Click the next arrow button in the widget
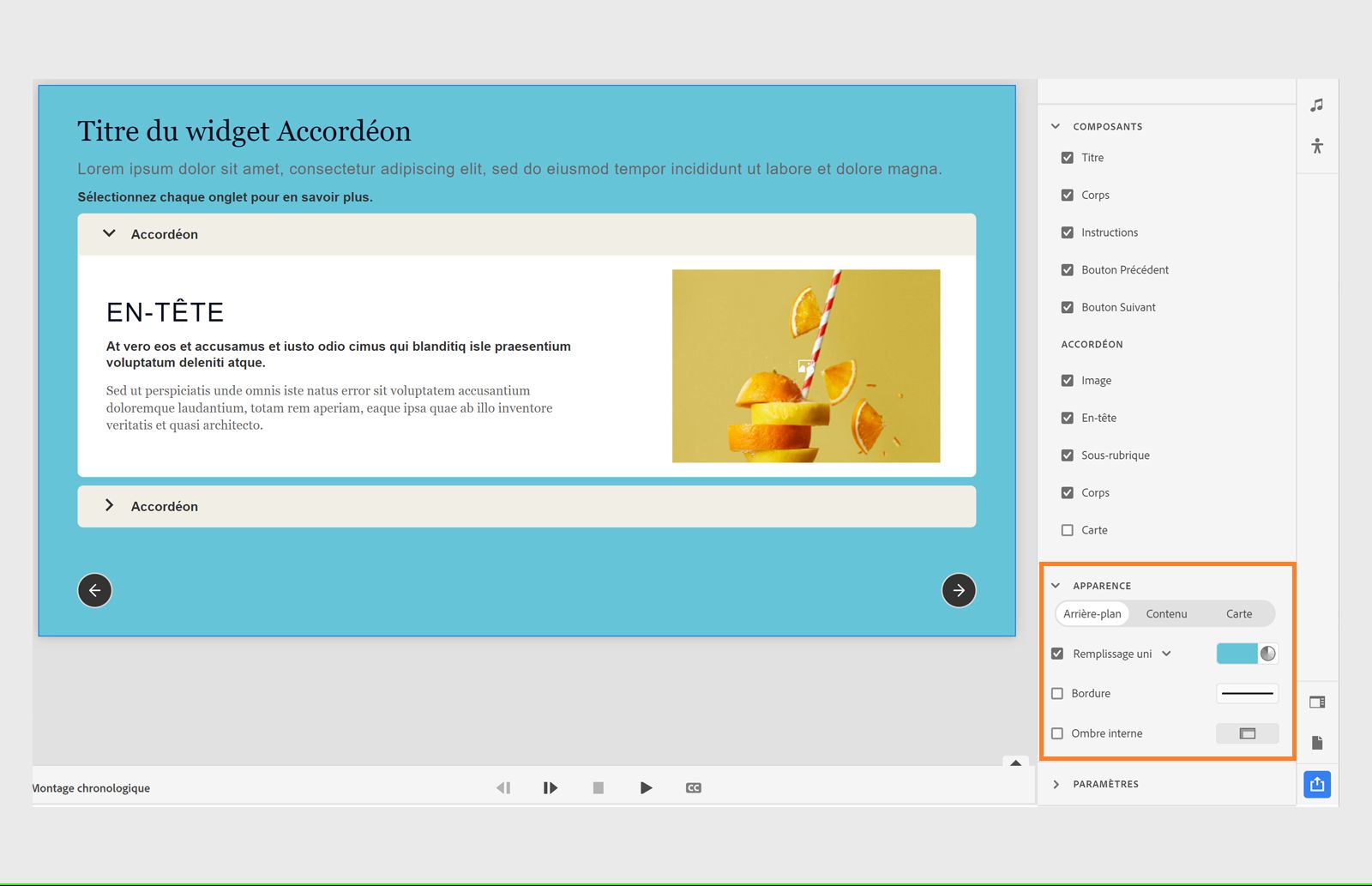1372x886 pixels. pyautogui.click(x=959, y=590)
